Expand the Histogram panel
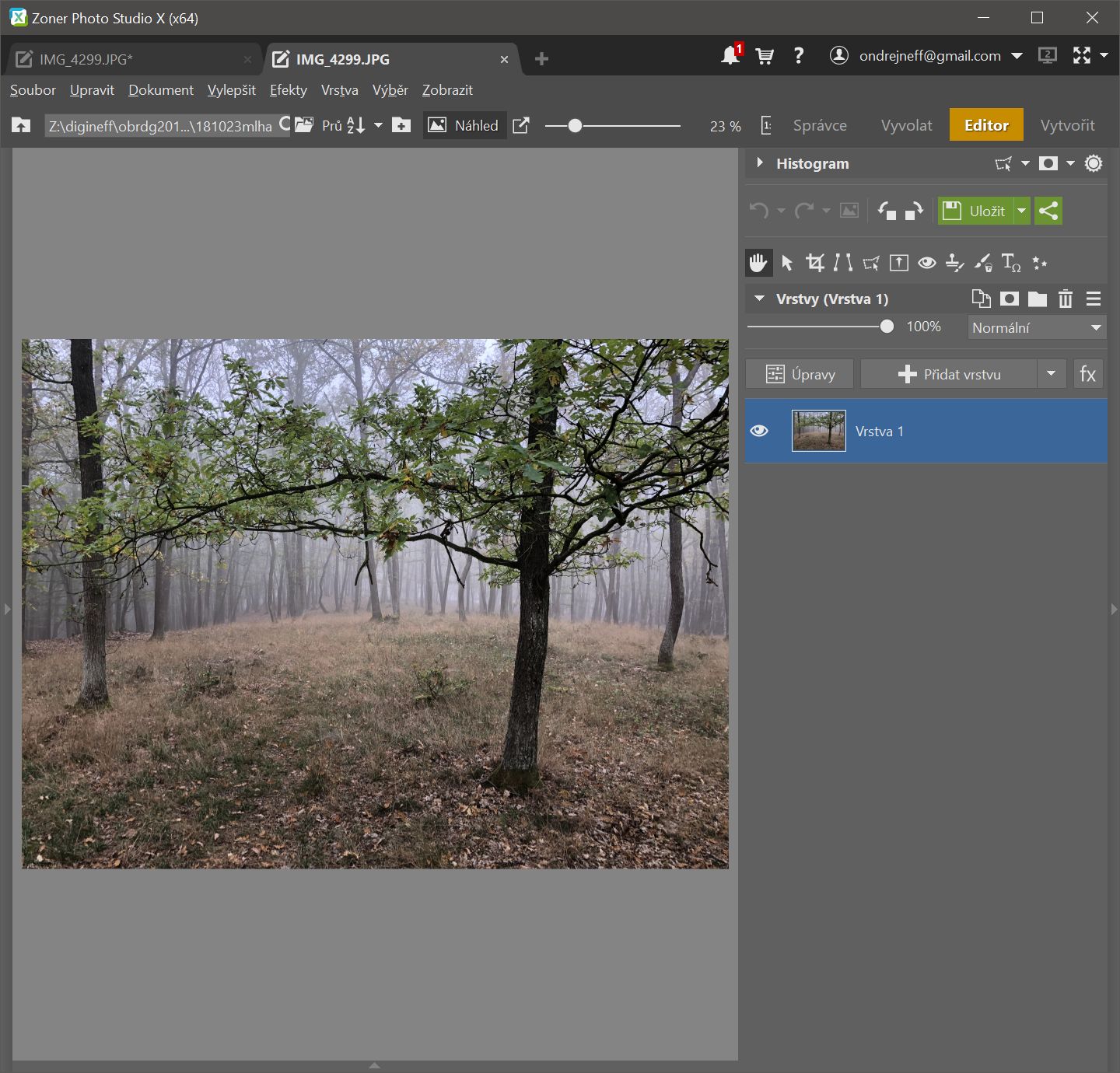Image resolution: width=1120 pixels, height=1073 pixels. (760, 163)
